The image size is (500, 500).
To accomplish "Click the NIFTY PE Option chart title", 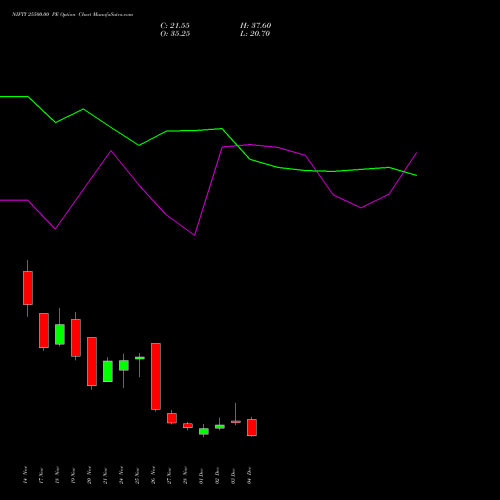I will (72, 15).
